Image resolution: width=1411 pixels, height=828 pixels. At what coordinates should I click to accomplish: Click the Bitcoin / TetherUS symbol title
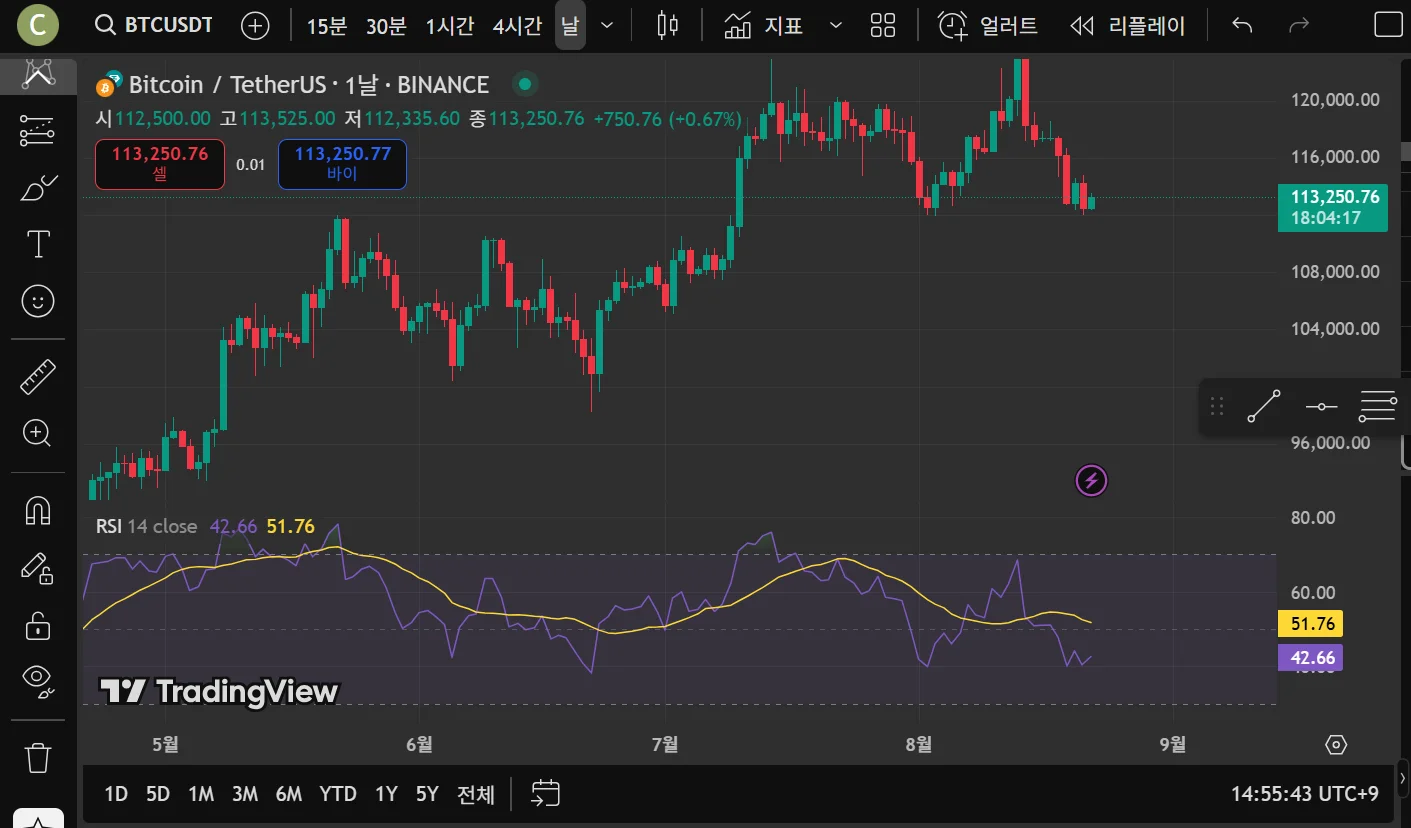pyautogui.click(x=309, y=85)
